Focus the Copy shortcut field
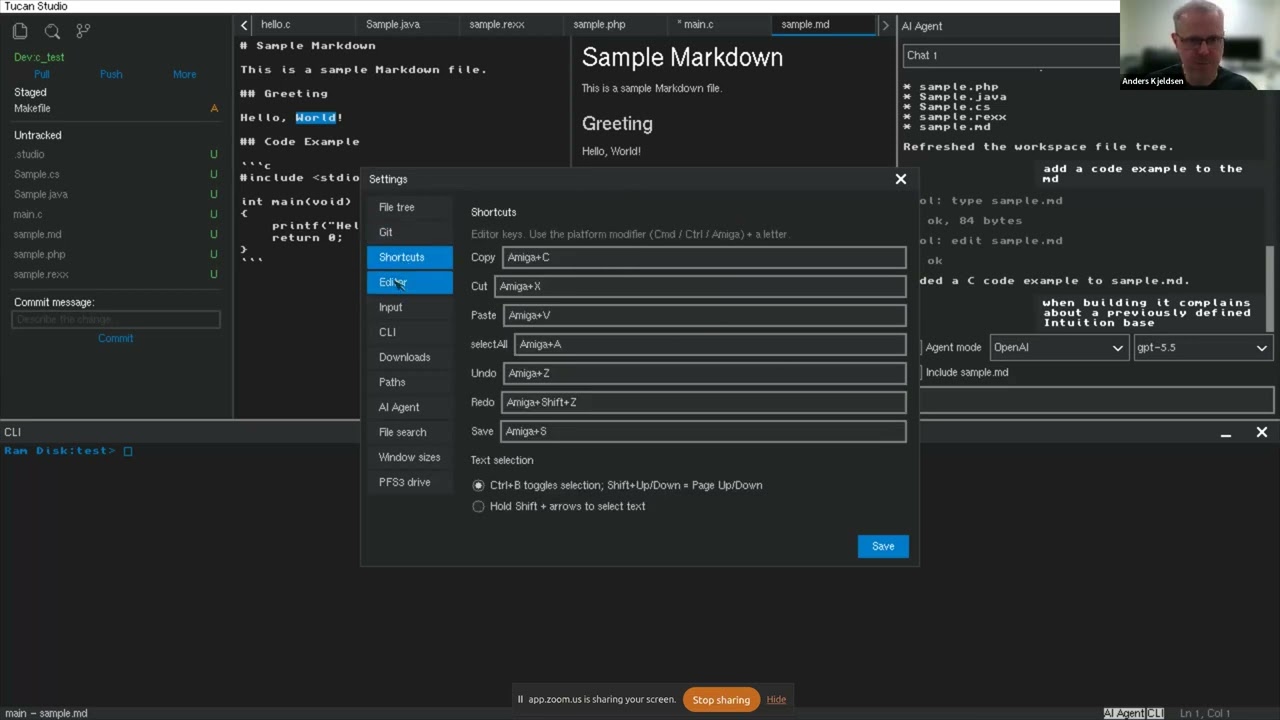Screen dimensions: 1280x720 point(704,257)
